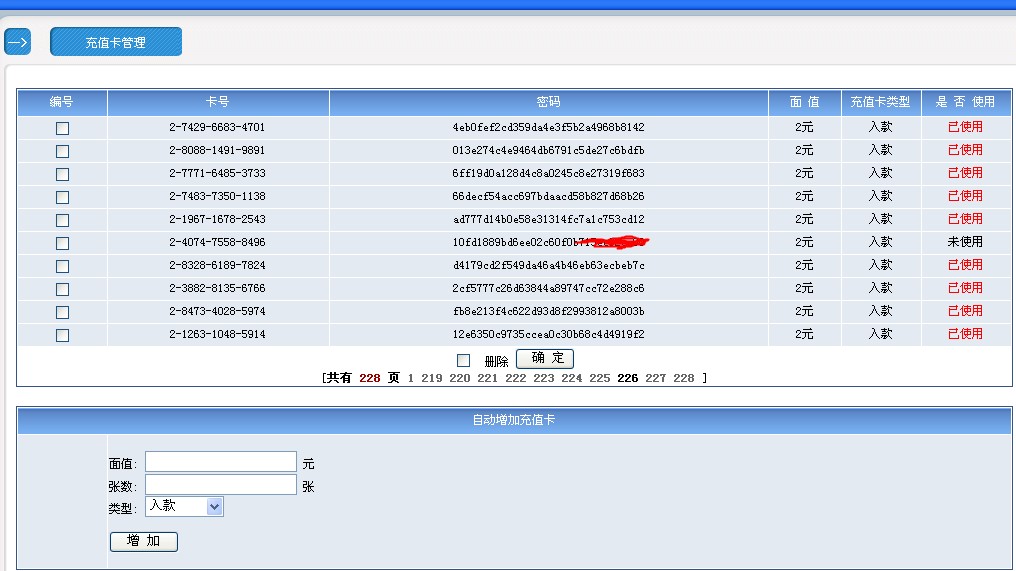Viewport: 1016px width, 571px height.
Task: Click the arrow icon beside 充值卡管理
Action: (17, 42)
